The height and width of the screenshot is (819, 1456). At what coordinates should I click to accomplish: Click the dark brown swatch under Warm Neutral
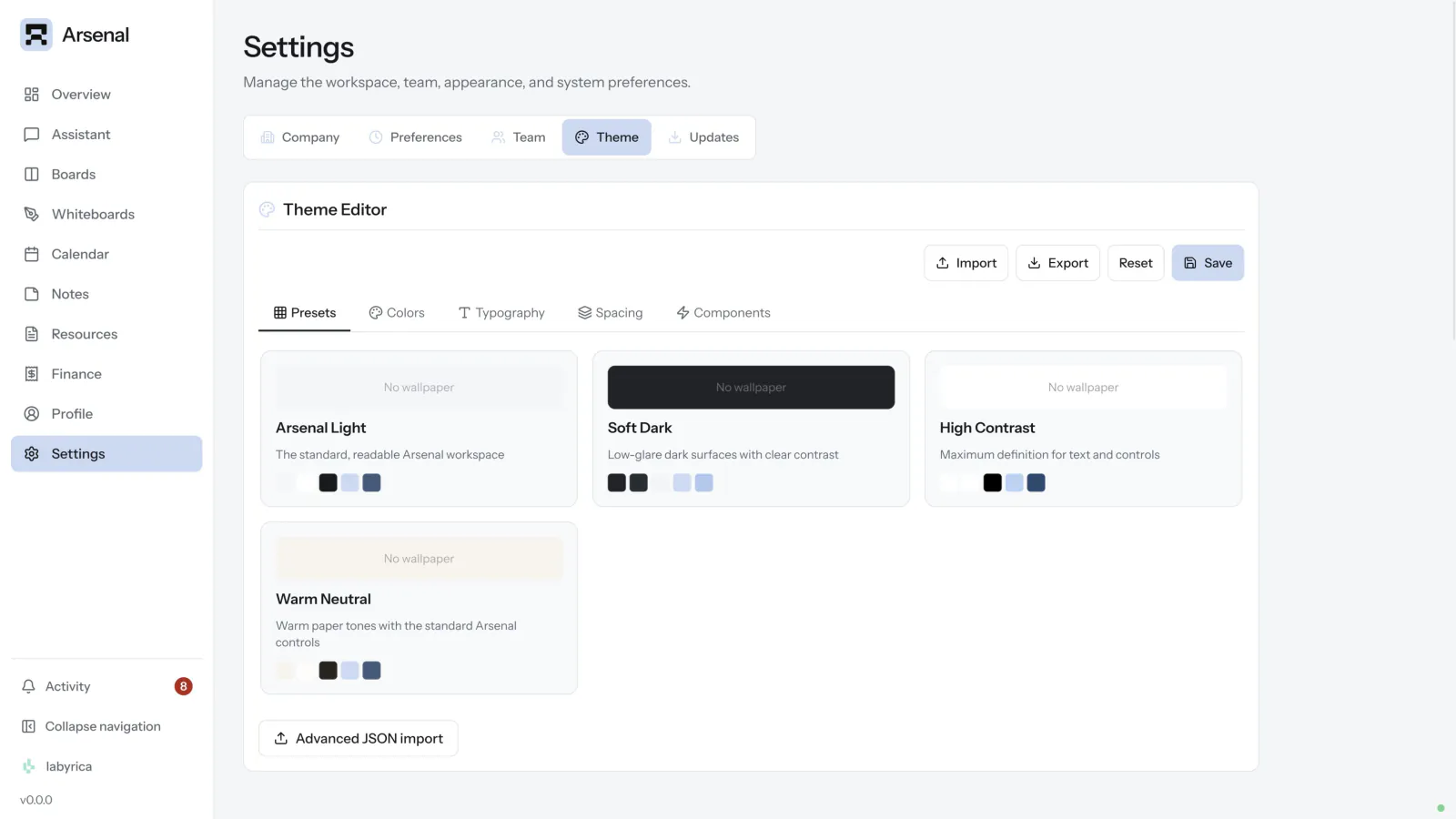(329, 671)
